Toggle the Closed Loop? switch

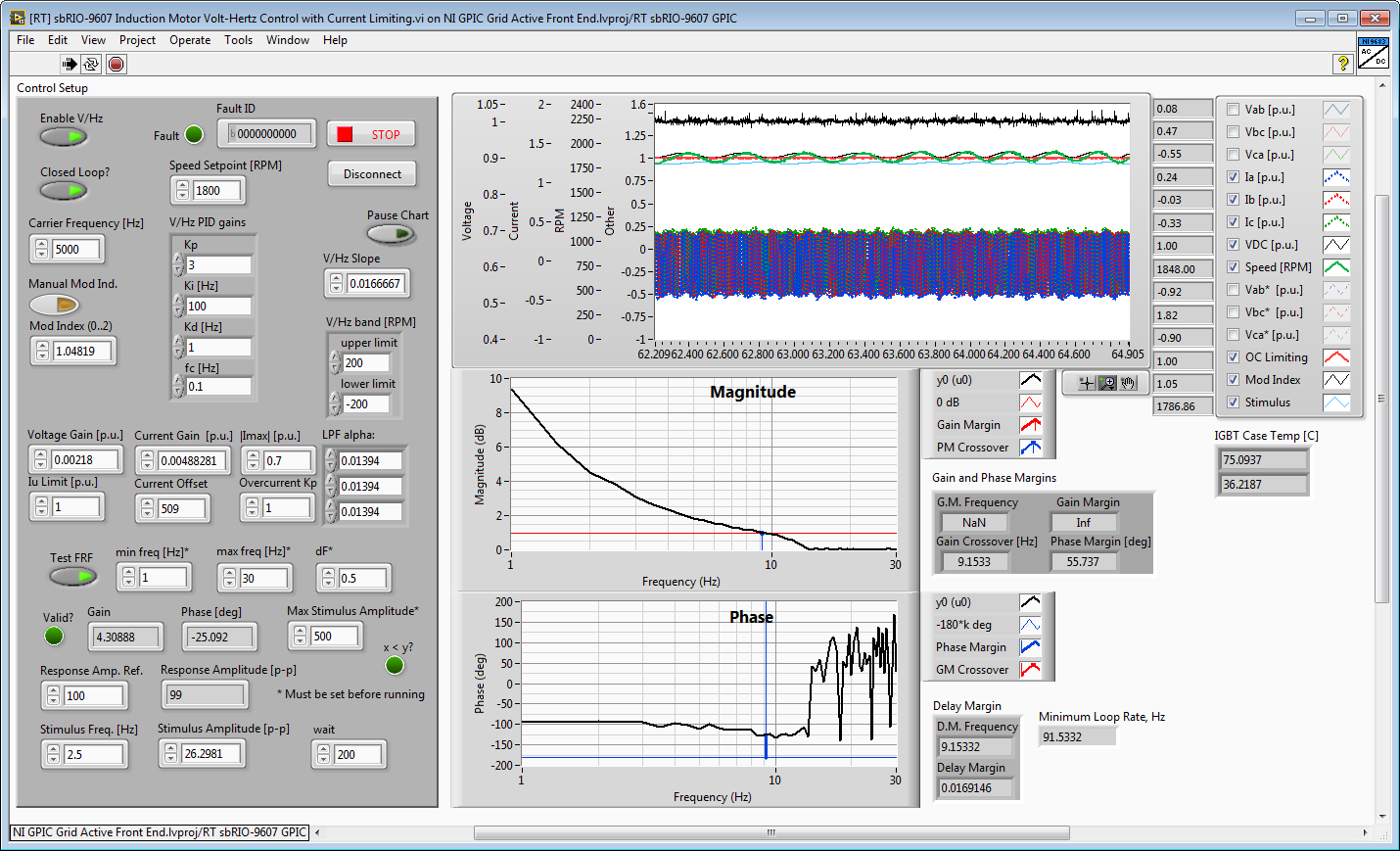(x=64, y=190)
